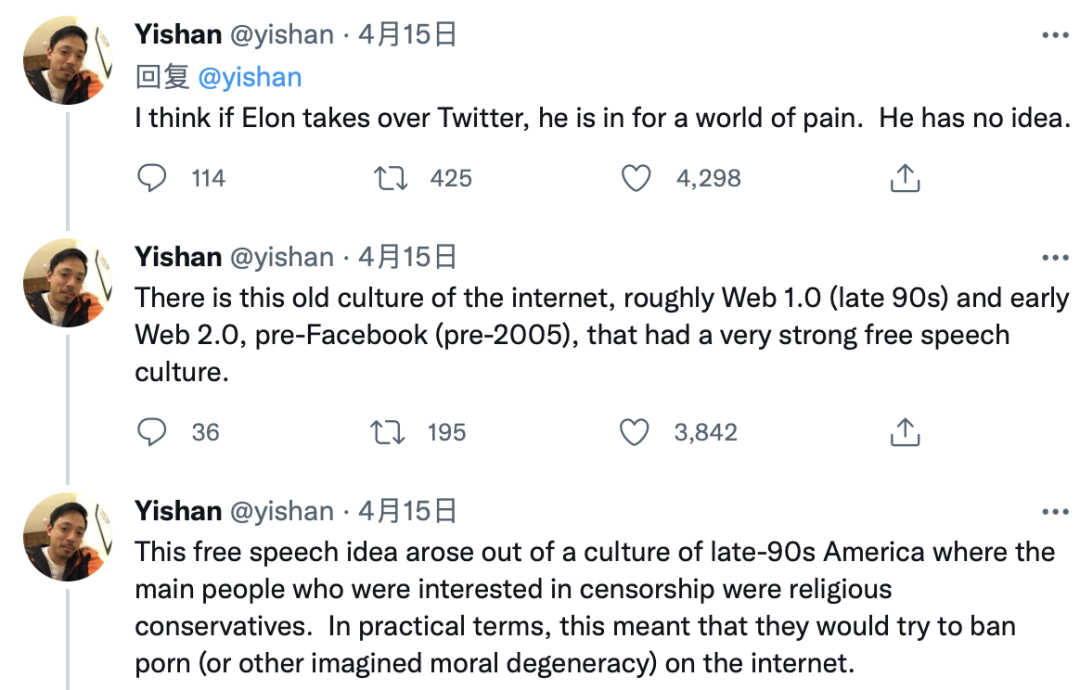Reply to the 'world of pain' tweet
Viewport: 1080px width, 690px height.
152,178
